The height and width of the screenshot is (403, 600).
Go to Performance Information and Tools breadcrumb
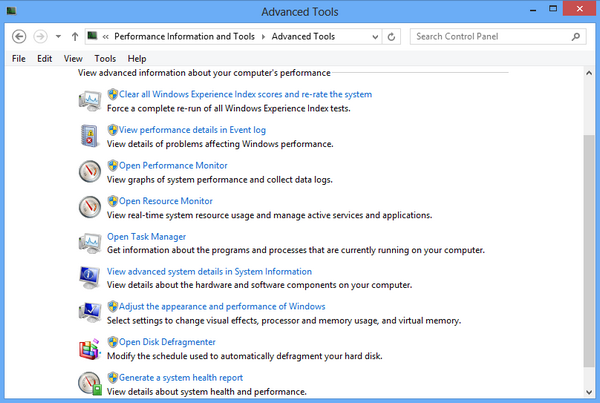pyautogui.click(x=184, y=36)
